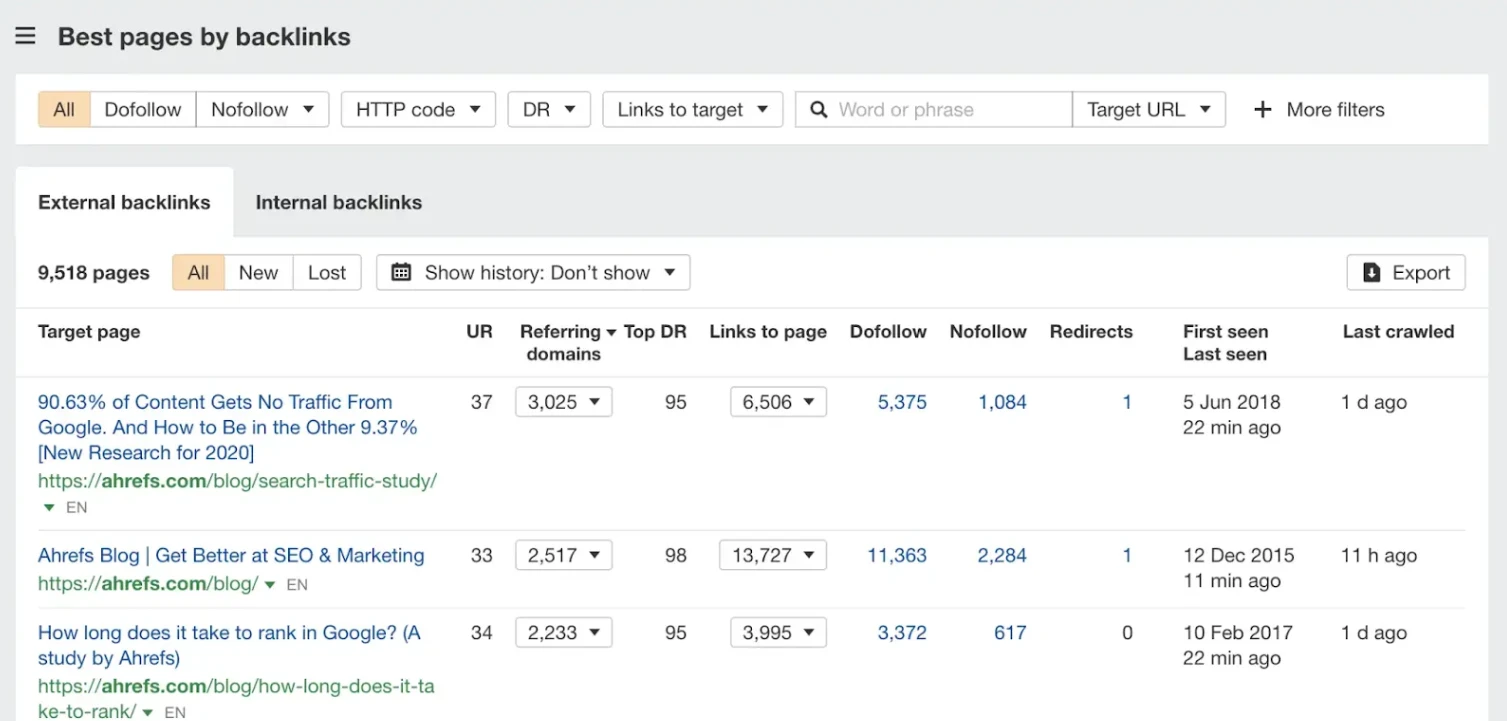Open the search-traffic-study URL link
Image resolution: width=1507 pixels, height=721 pixels.
tap(238, 481)
